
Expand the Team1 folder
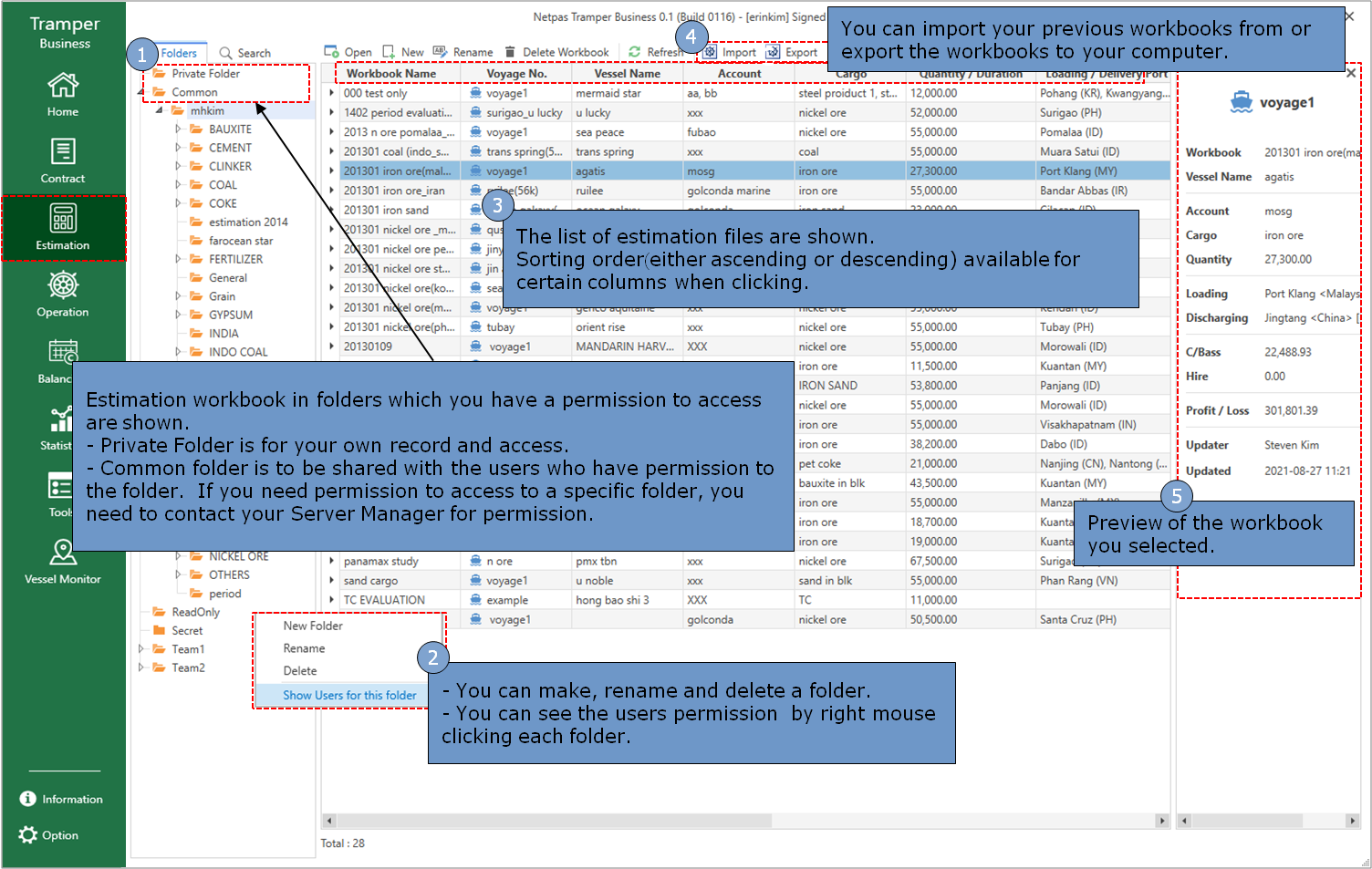click(x=140, y=649)
